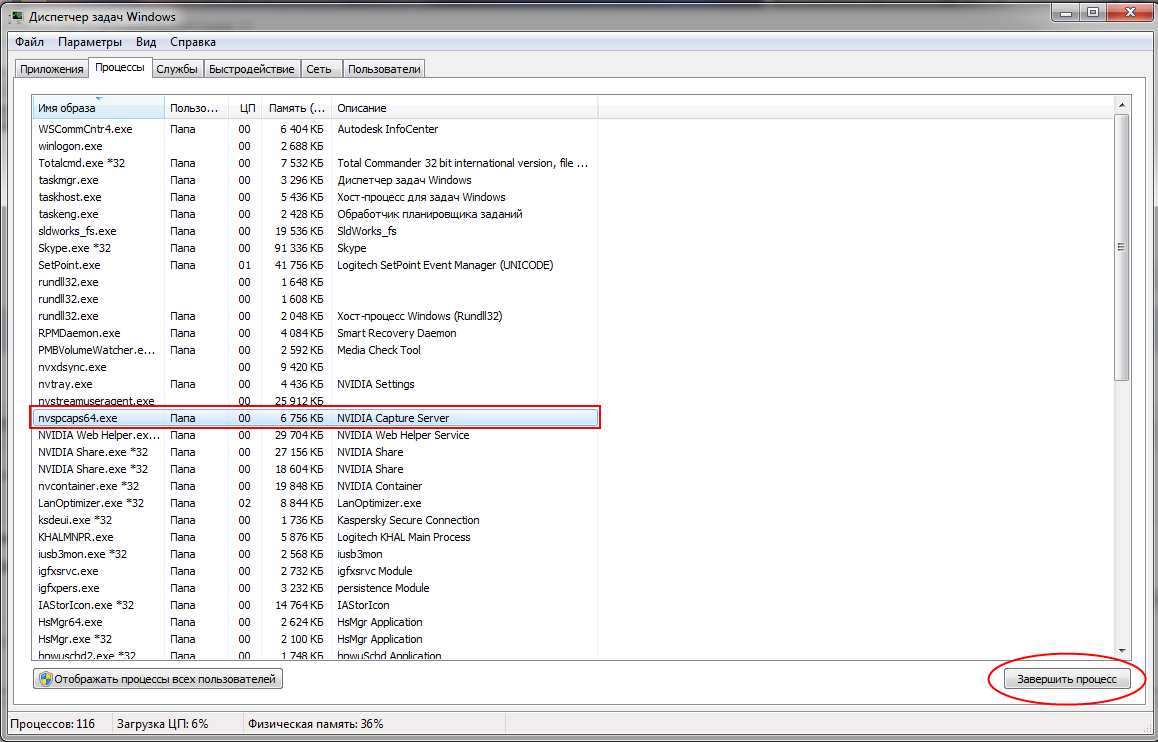This screenshot has width=1158, height=742.
Task: Select the igfxsrvc.exe process row
Action: coord(315,571)
